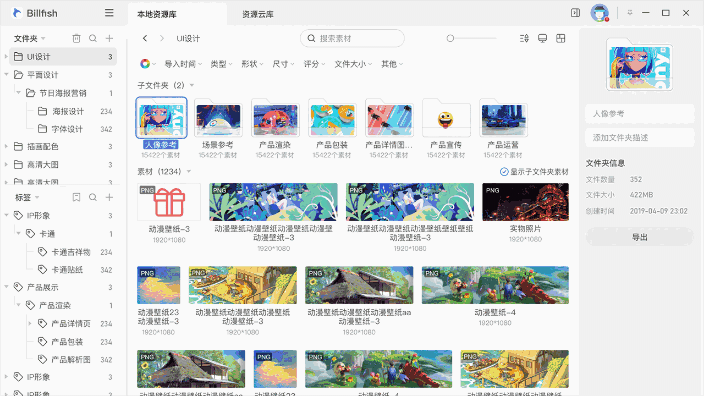Add a new folder with the 文件夹 plus icon
This screenshot has width=704, height=396.
109,39
